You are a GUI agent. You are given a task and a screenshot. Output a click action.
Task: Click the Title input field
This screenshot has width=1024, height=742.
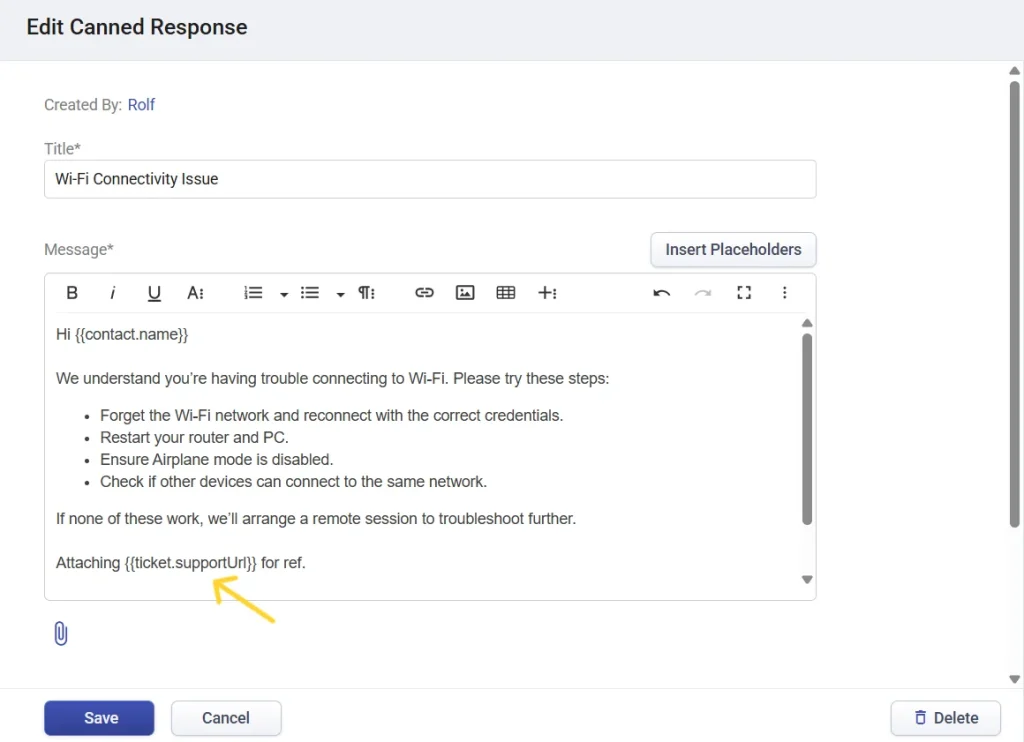430,179
